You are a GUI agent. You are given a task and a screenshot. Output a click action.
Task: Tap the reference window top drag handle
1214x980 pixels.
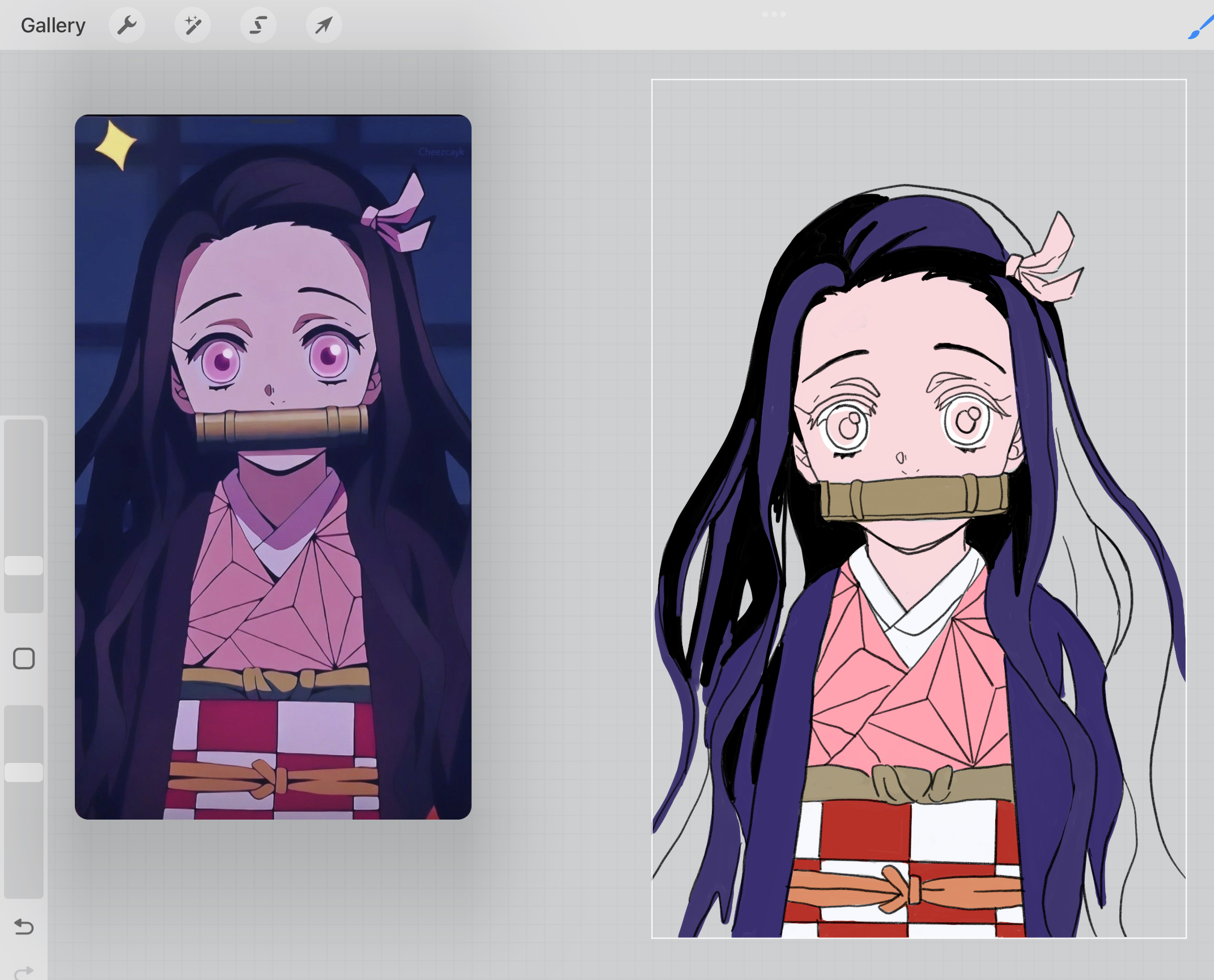(273, 121)
